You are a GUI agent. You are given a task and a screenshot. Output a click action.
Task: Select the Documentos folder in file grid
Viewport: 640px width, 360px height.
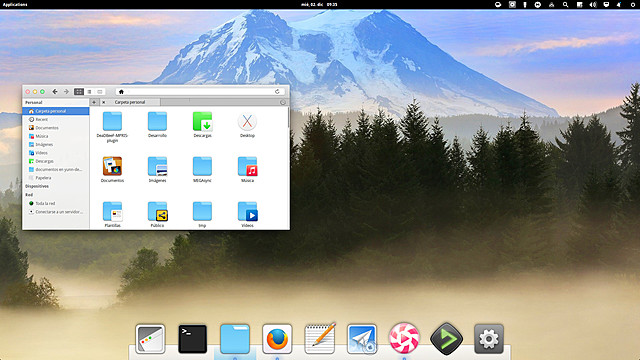click(x=112, y=169)
